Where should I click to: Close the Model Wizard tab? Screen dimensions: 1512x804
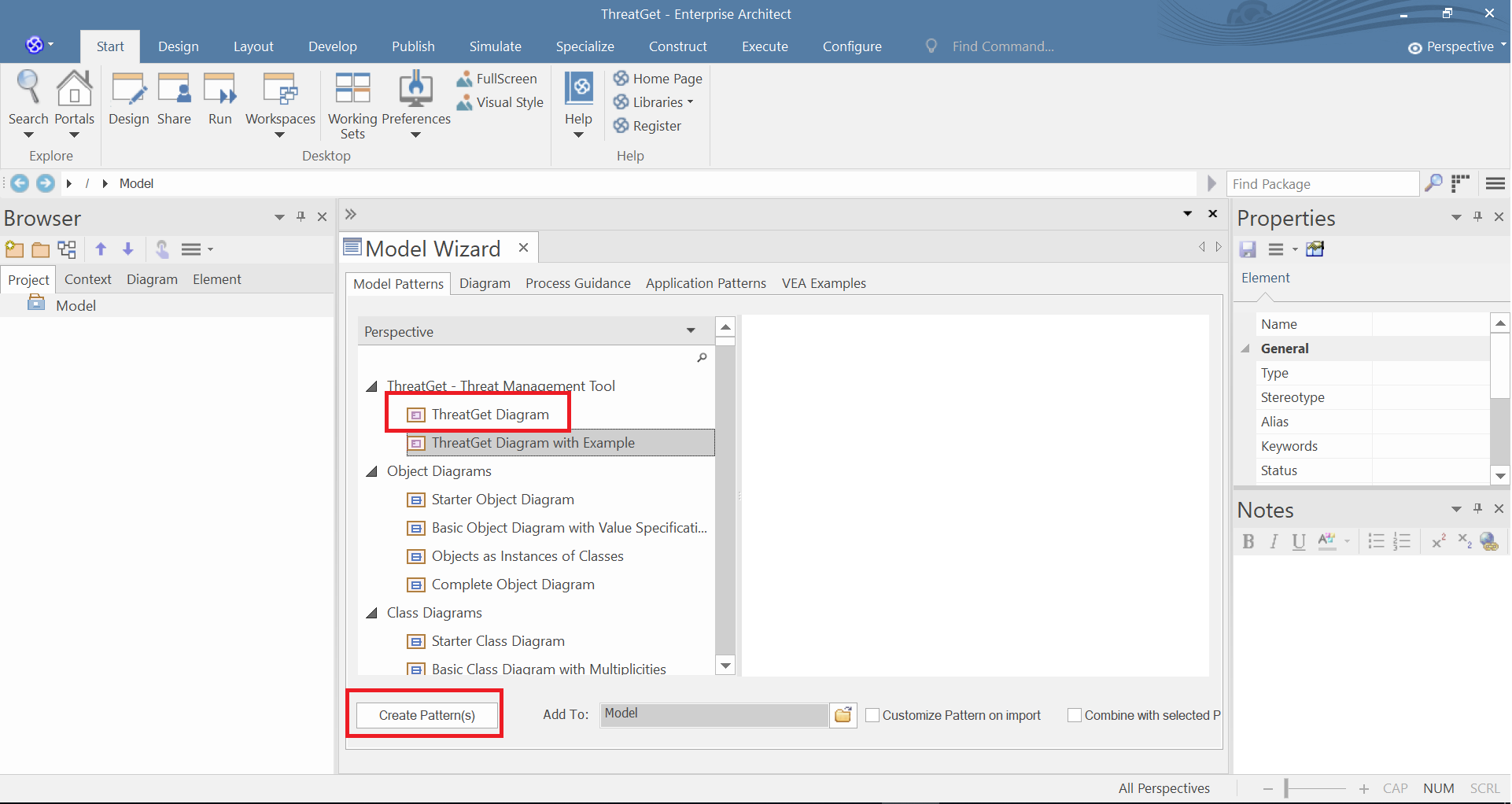pos(523,248)
